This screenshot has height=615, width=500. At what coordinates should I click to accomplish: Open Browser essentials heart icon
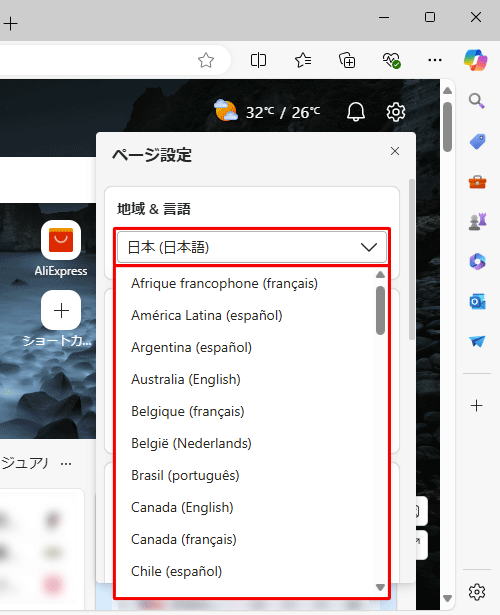click(x=391, y=60)
